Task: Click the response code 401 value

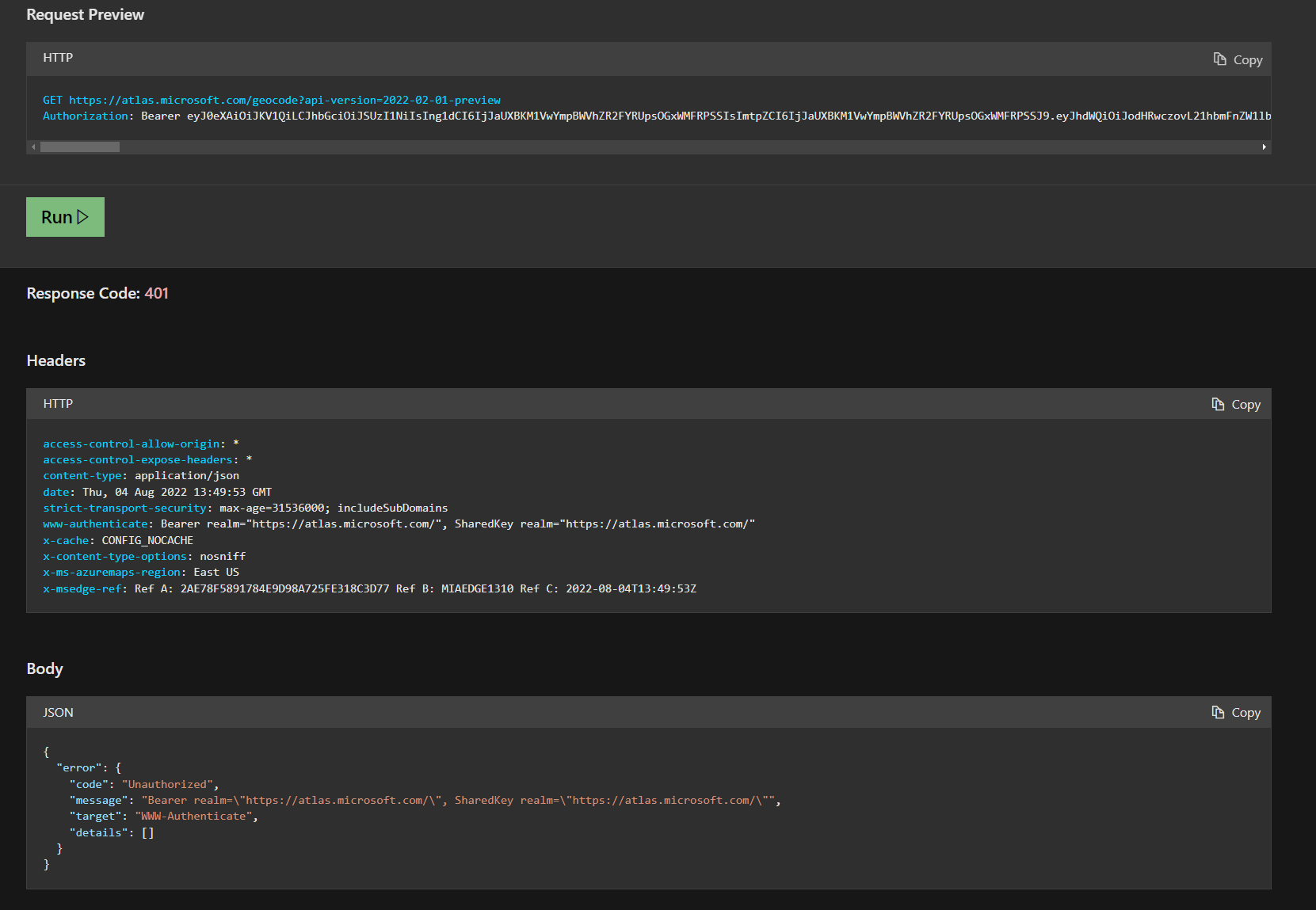Action: [157, 293]
